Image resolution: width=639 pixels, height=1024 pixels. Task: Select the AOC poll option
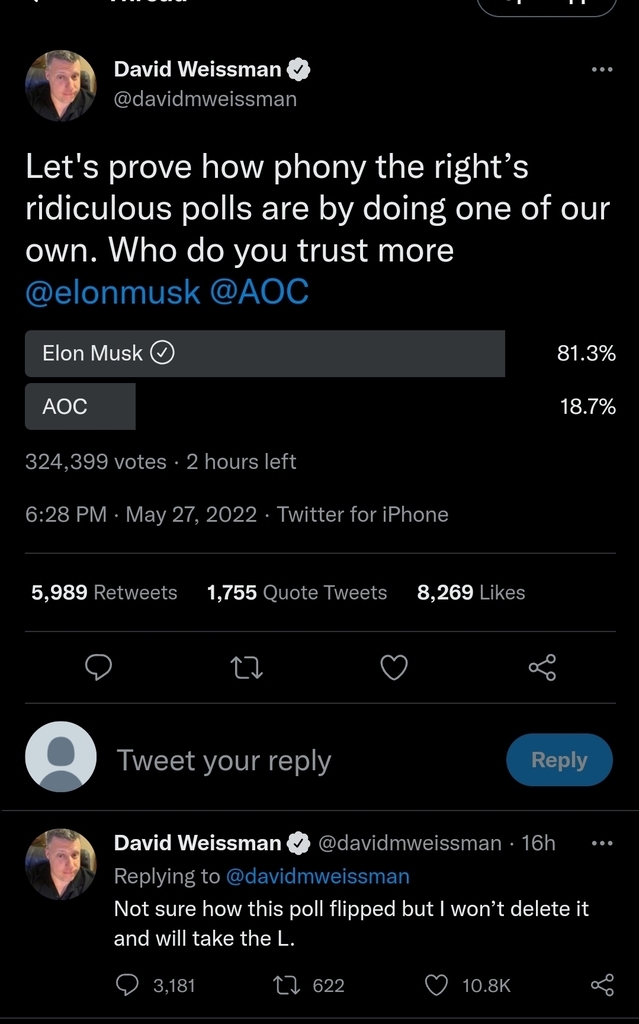pyautogui.click(x=80, y=406)
